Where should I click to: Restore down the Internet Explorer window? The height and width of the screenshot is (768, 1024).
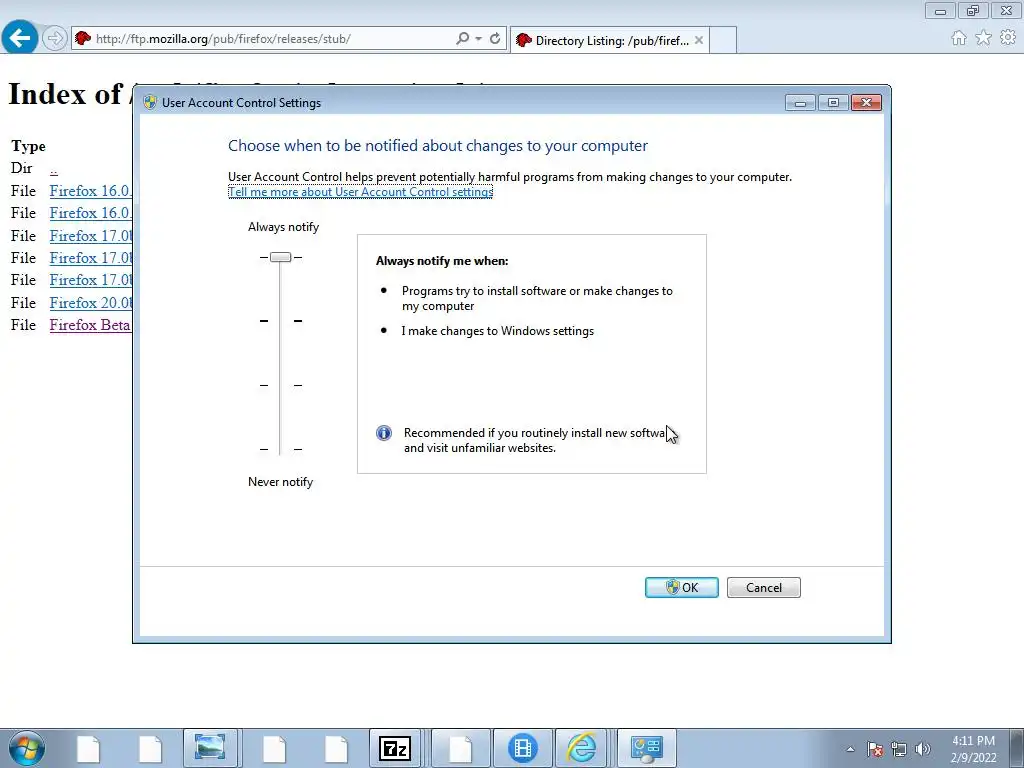pos(973,11)
